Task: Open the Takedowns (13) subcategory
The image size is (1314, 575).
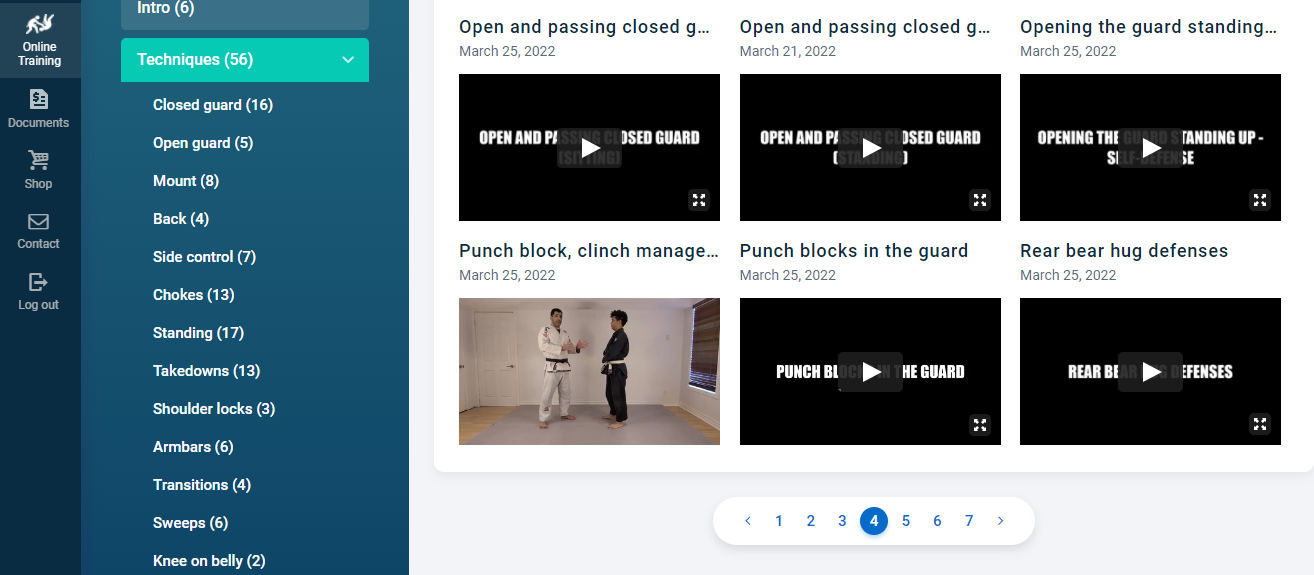Action: click(206, 371)
